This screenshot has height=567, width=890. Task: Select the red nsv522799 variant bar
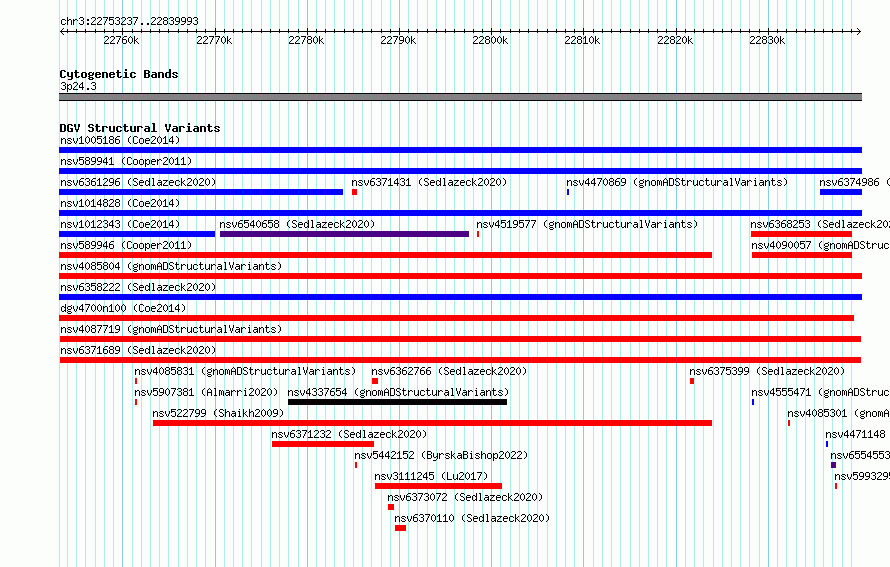[433, 423]
